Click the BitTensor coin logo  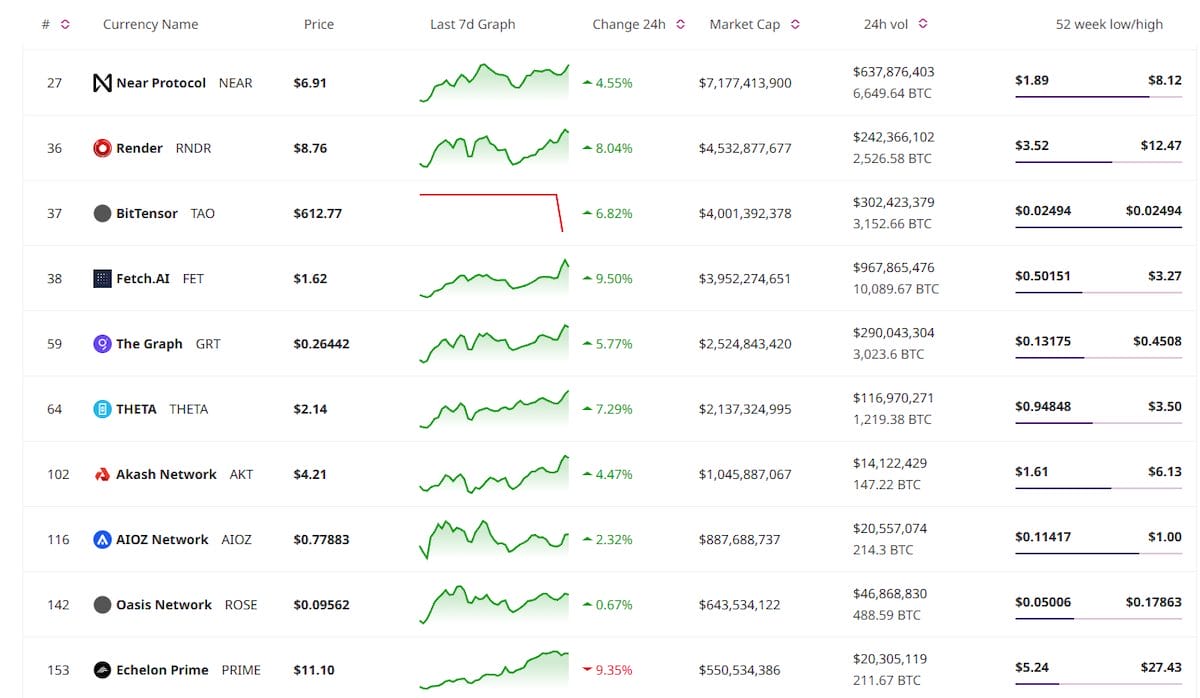102,213
